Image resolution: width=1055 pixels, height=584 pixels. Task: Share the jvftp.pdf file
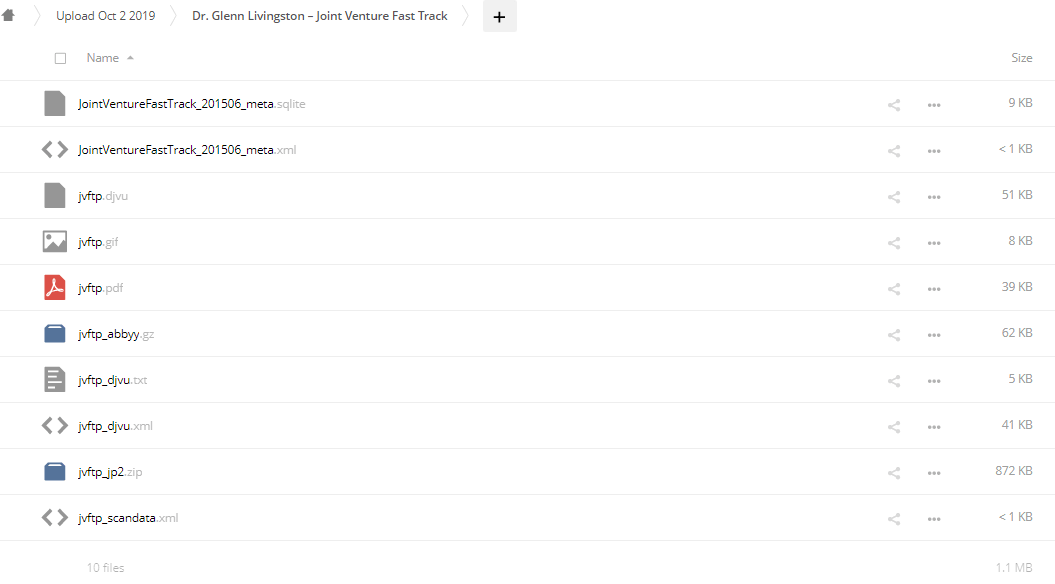tap(894, 289)
